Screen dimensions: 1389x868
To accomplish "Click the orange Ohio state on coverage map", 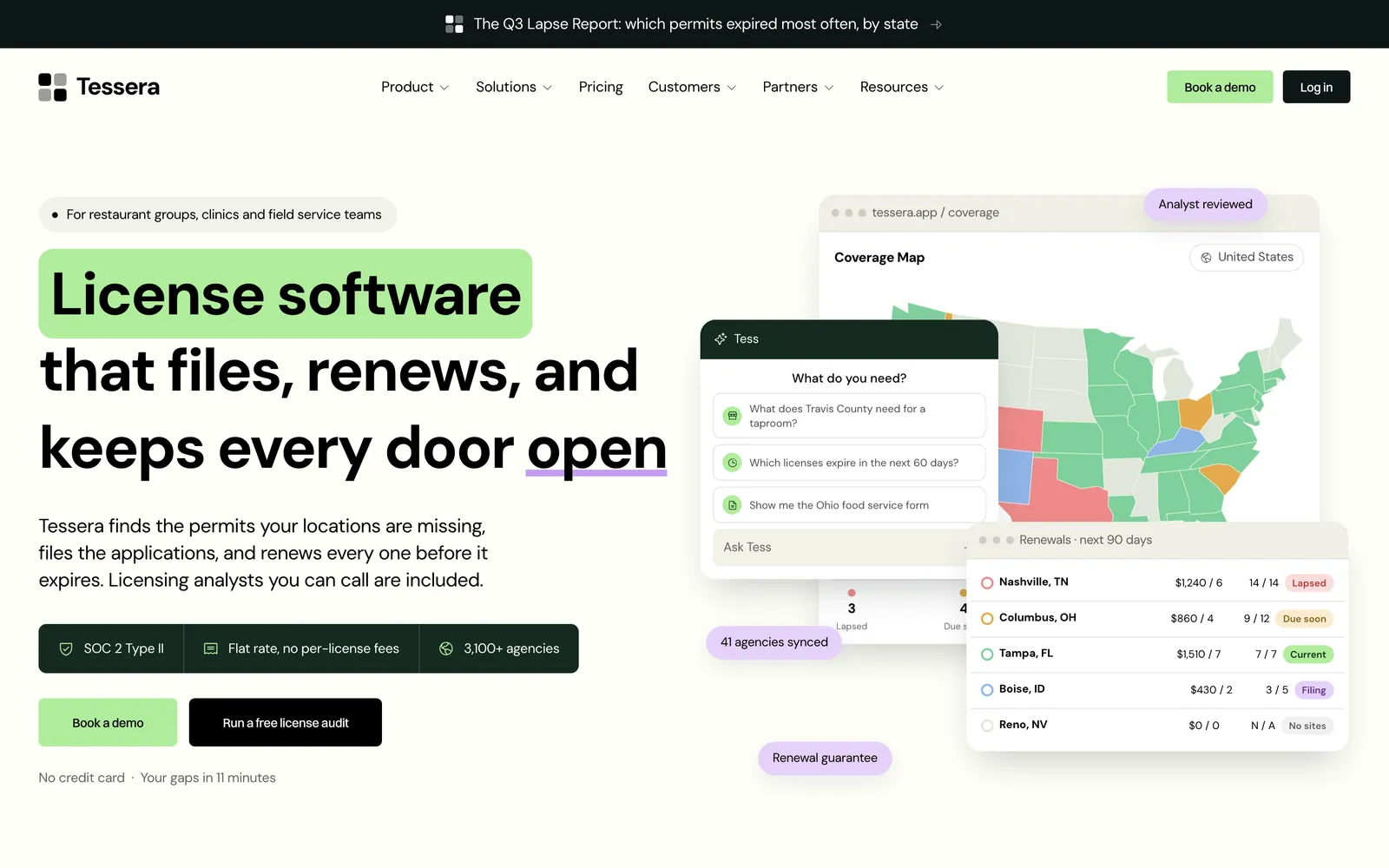I will (x=1195, y=413).
